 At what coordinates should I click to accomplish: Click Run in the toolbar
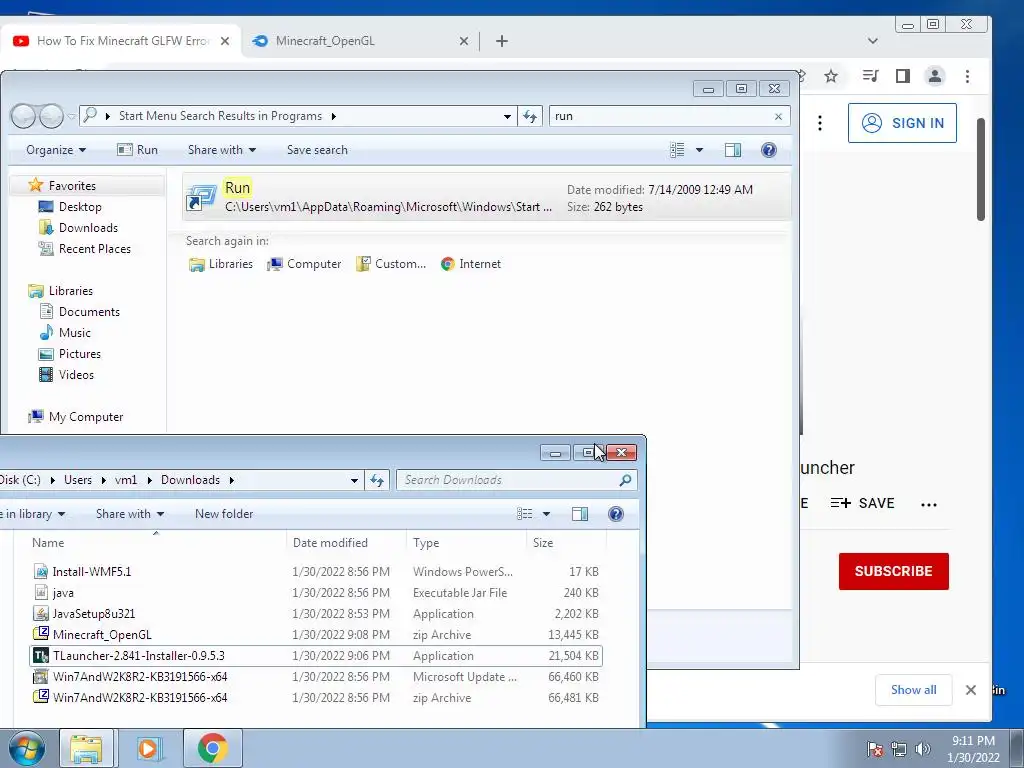tap(138, 150)
